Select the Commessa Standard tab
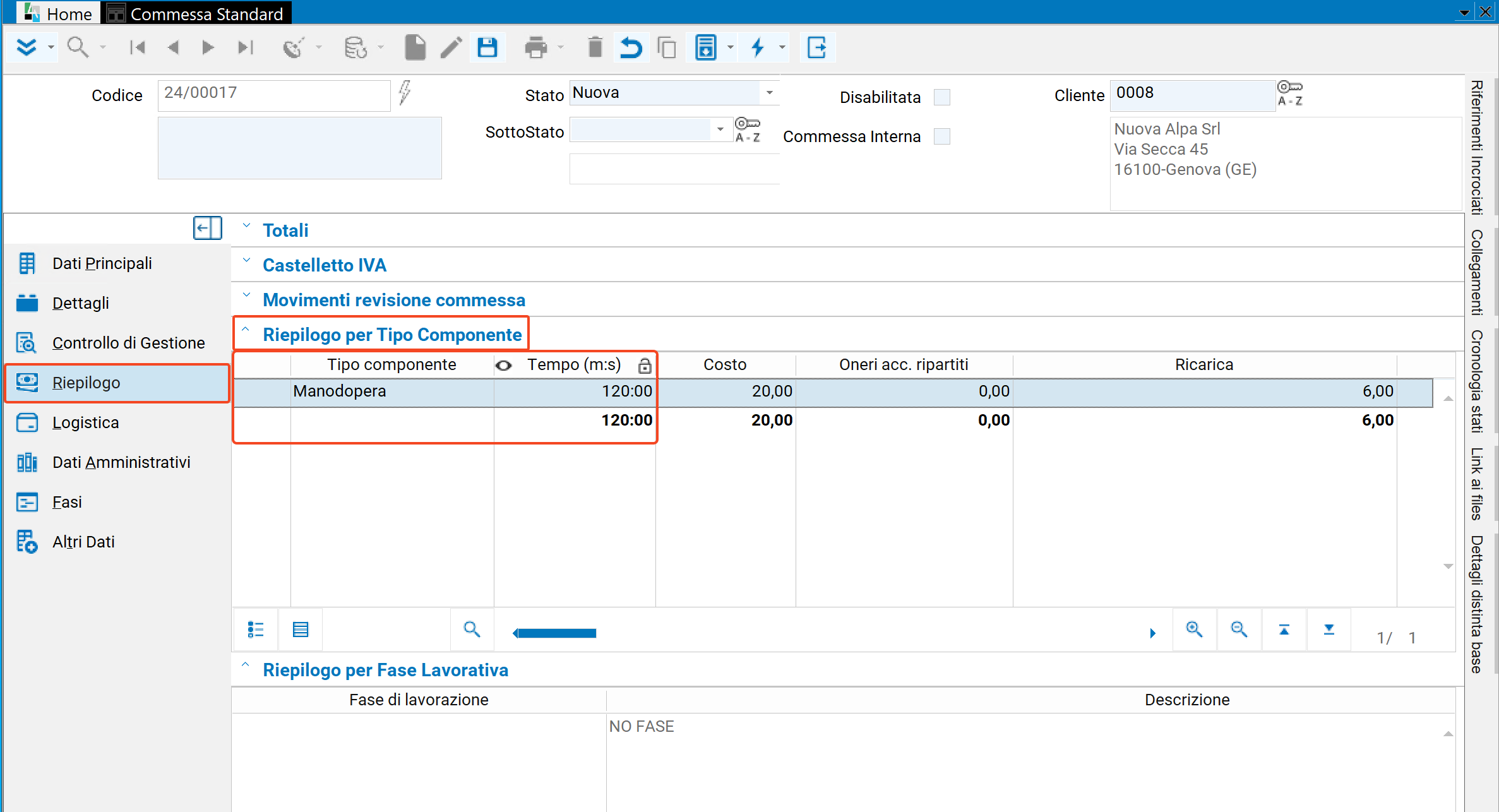Screen dimensions: 1499x812 (x=196, y=13)
